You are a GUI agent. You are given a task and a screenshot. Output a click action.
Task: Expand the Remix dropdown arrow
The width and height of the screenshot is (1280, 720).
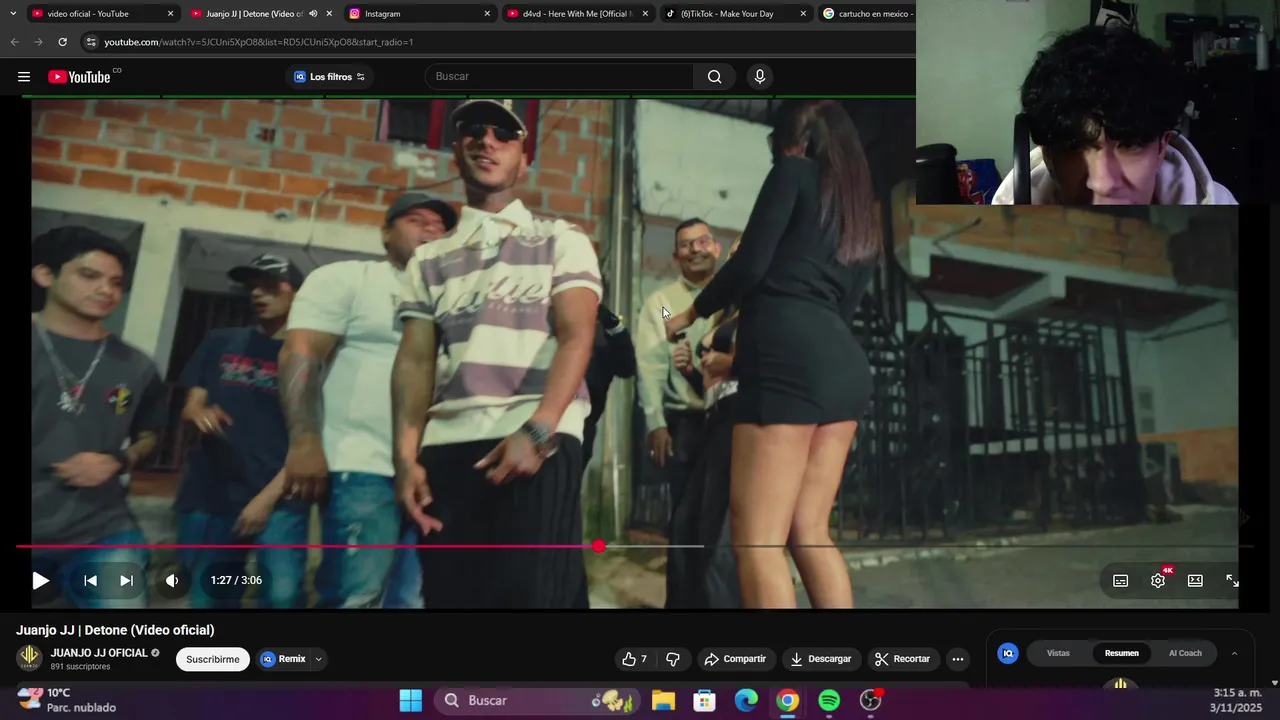pos(318,659)
